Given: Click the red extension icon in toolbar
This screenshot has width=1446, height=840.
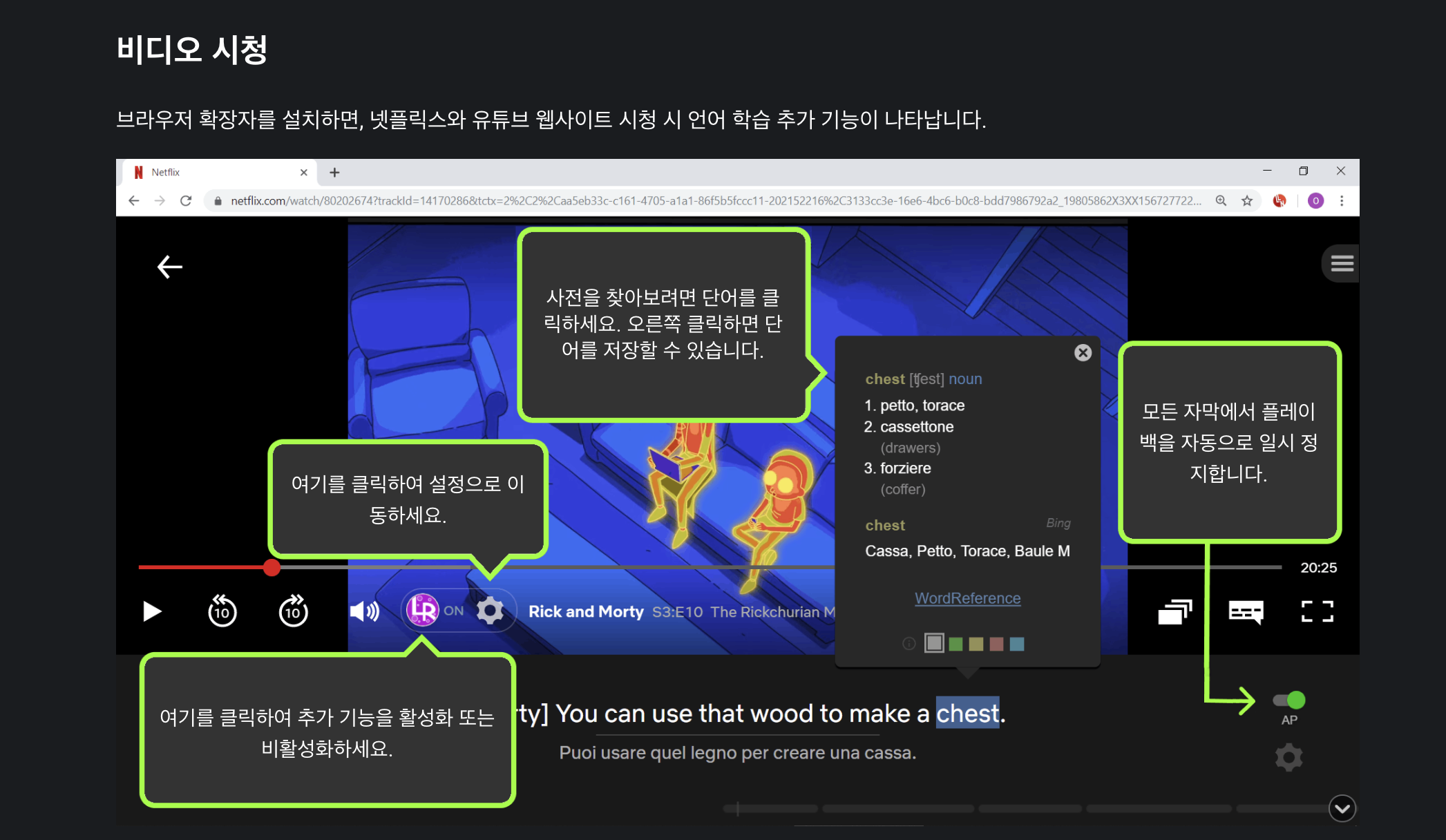Looking at the screenshot, I should (x=1279, y=201).
